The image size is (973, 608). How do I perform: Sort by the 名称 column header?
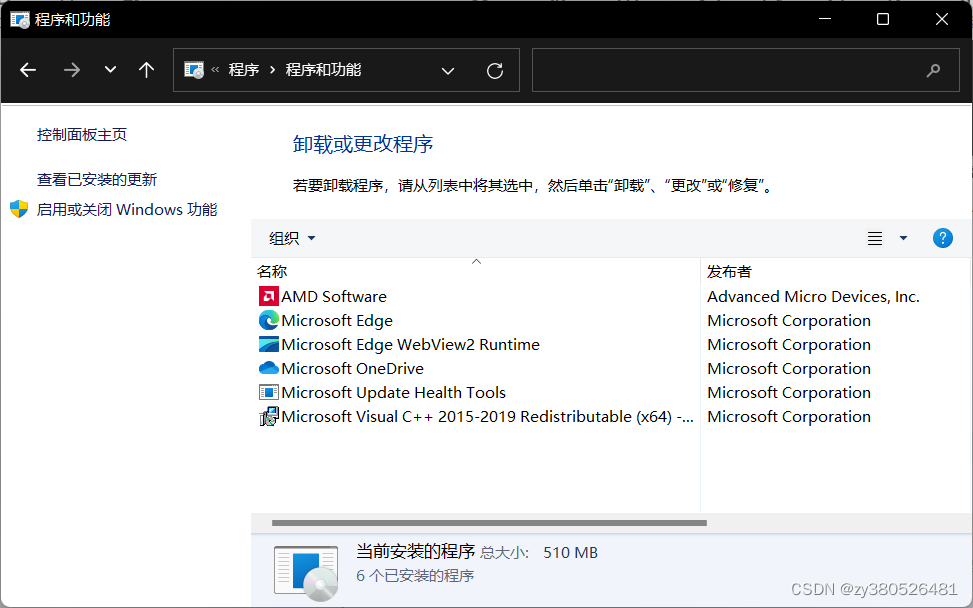coord(476,271)
